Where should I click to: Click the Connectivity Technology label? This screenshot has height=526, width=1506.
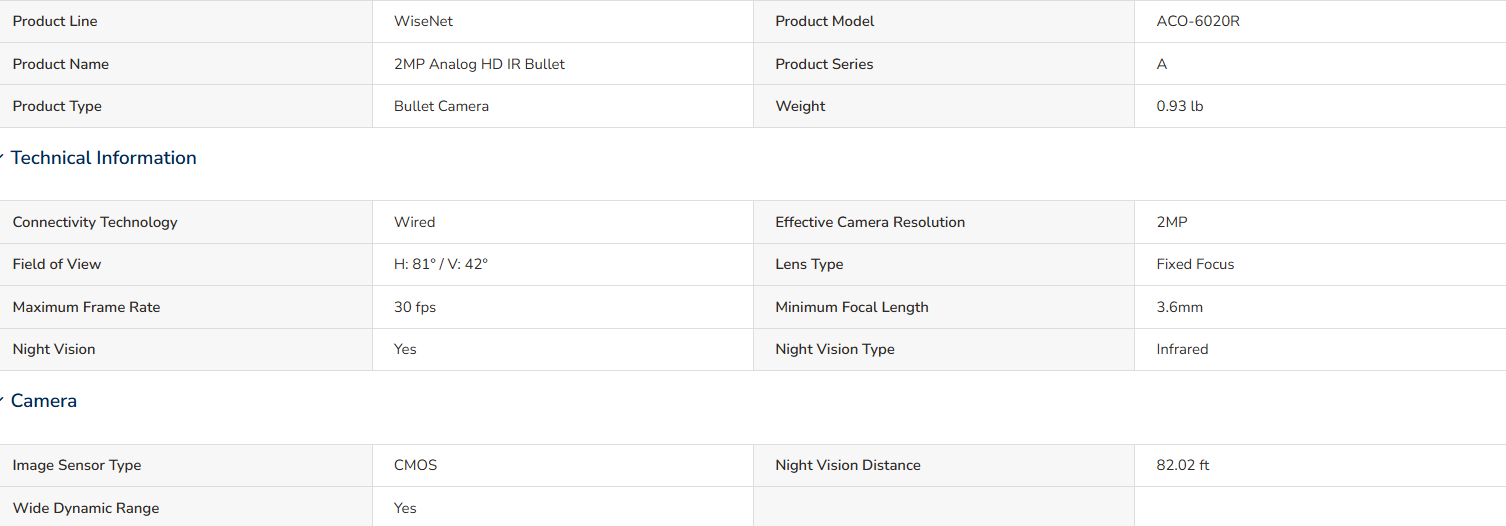click(95, 222)
